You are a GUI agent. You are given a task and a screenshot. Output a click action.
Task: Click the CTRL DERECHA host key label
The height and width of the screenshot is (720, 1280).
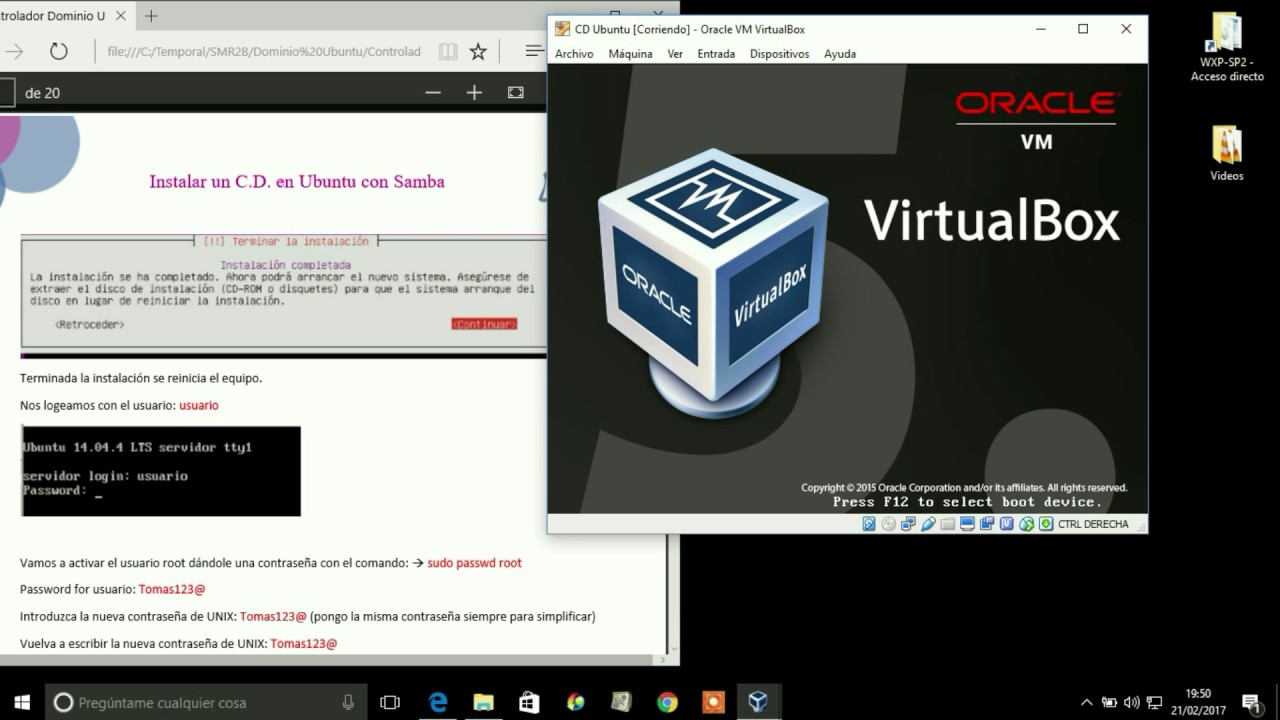pyautogui.click(x=1093, y=524)
